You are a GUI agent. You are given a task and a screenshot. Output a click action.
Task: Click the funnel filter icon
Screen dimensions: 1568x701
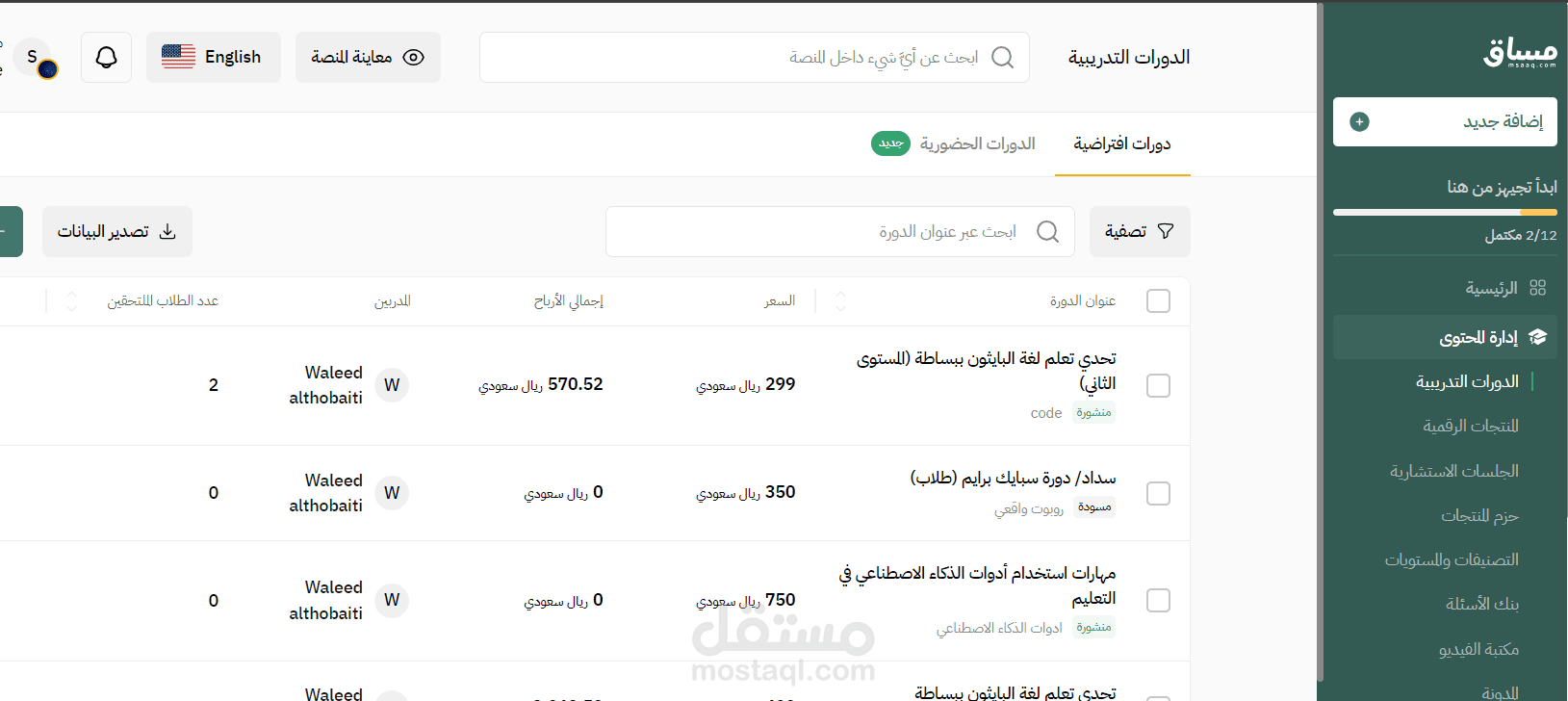1166,231
